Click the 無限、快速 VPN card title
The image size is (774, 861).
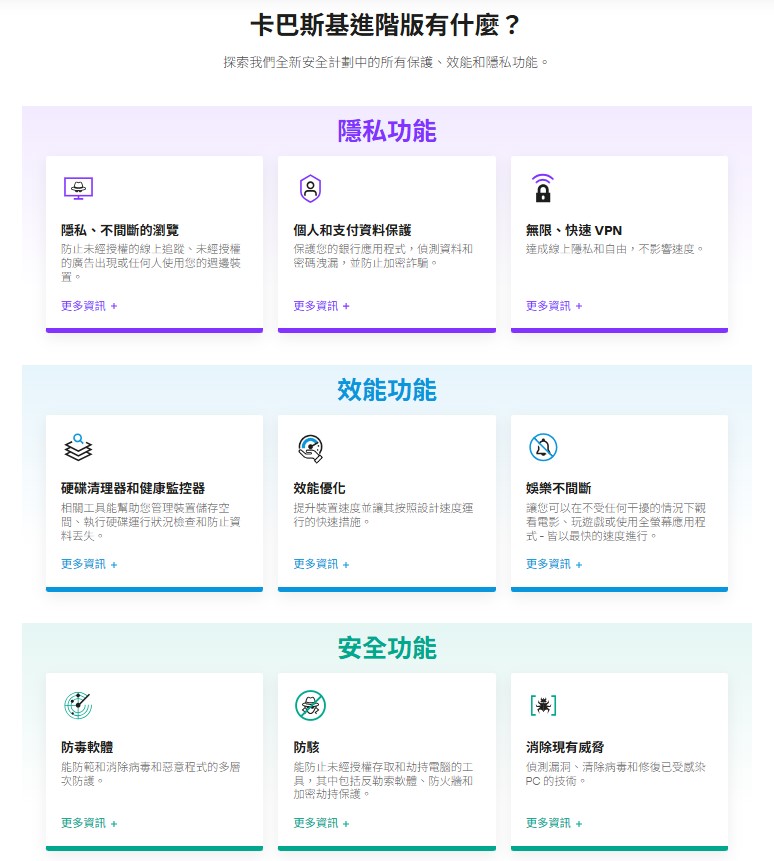[574, 230]
